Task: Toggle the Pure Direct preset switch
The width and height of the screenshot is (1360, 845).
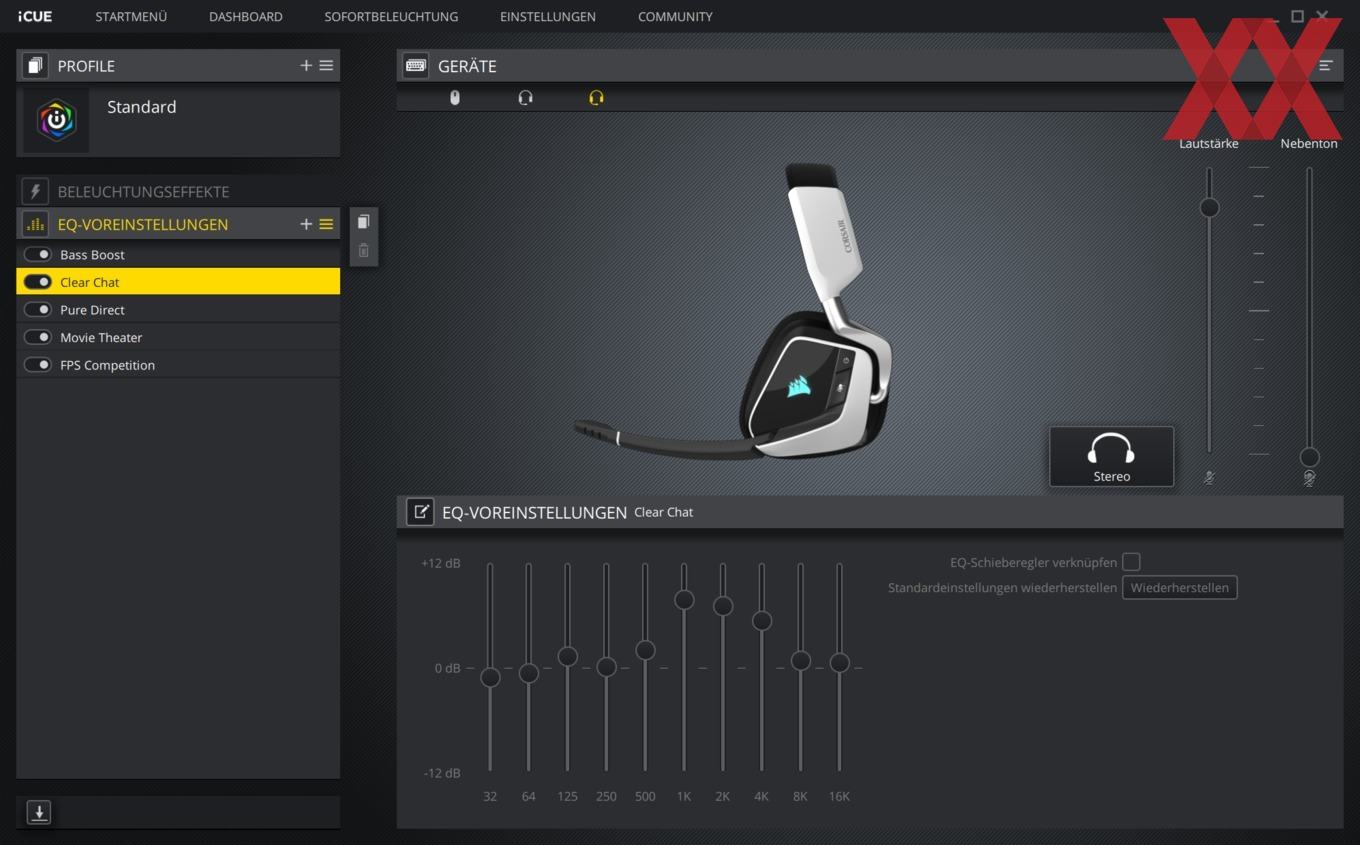Action: (38, 309)
